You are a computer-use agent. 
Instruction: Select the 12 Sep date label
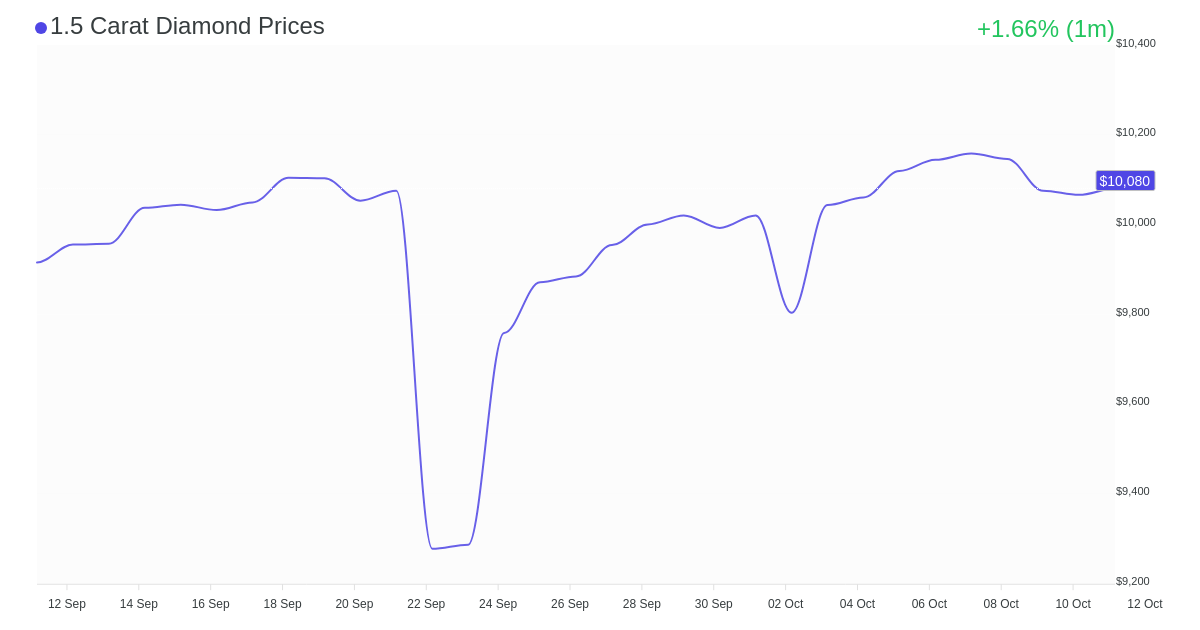67,604
